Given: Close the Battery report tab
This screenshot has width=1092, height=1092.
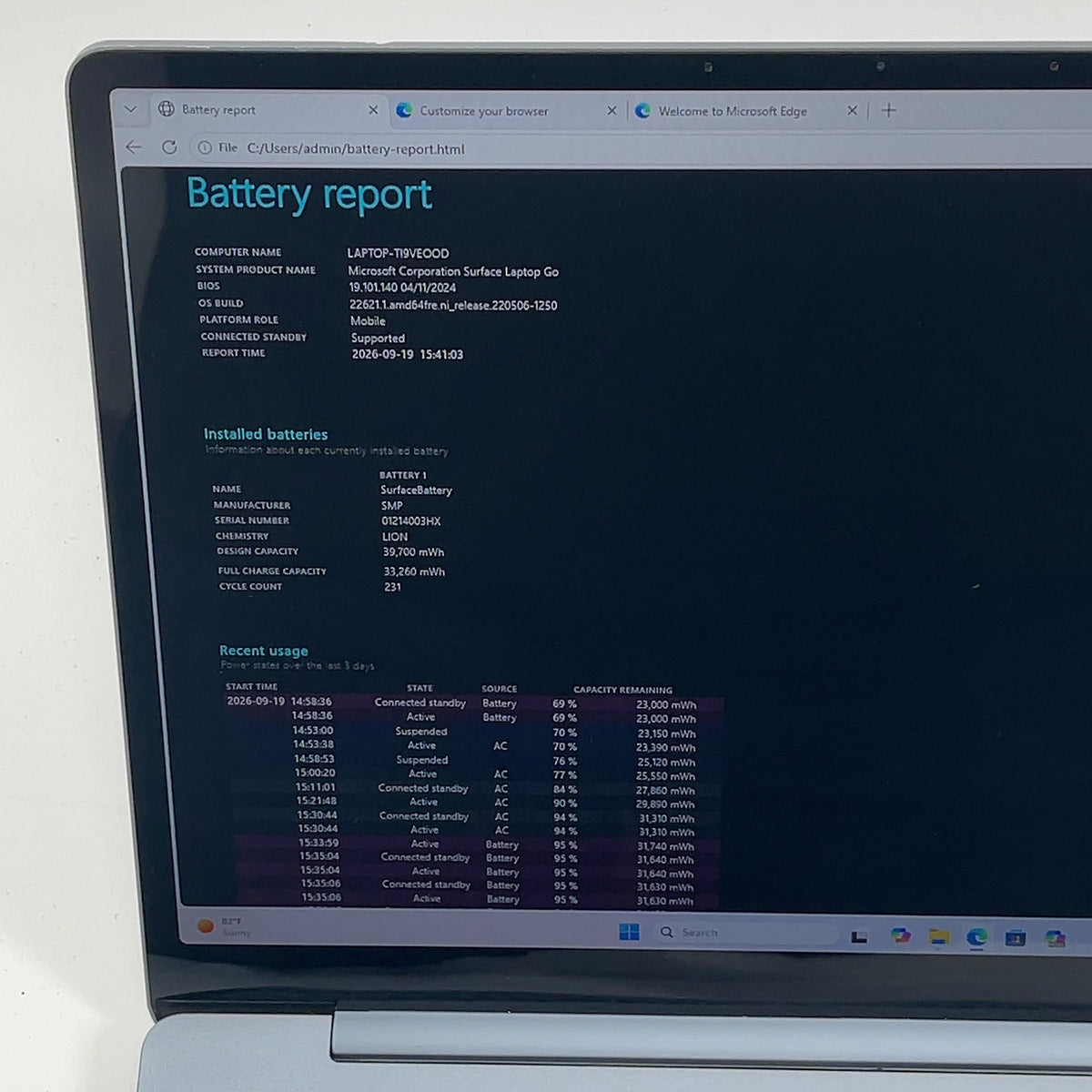Looking at the screenshot, I should point(373,110).
